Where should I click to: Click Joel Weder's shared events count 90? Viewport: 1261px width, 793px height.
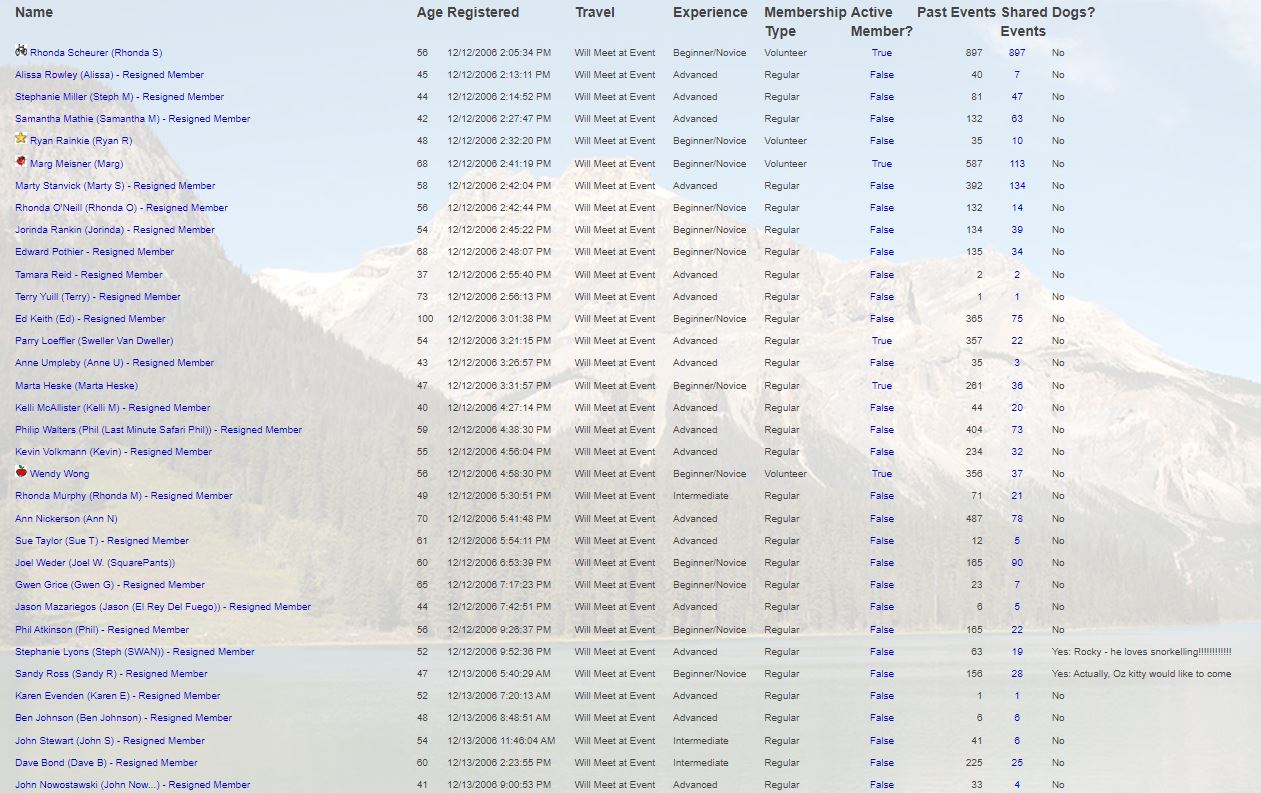tap(1016, 563)
